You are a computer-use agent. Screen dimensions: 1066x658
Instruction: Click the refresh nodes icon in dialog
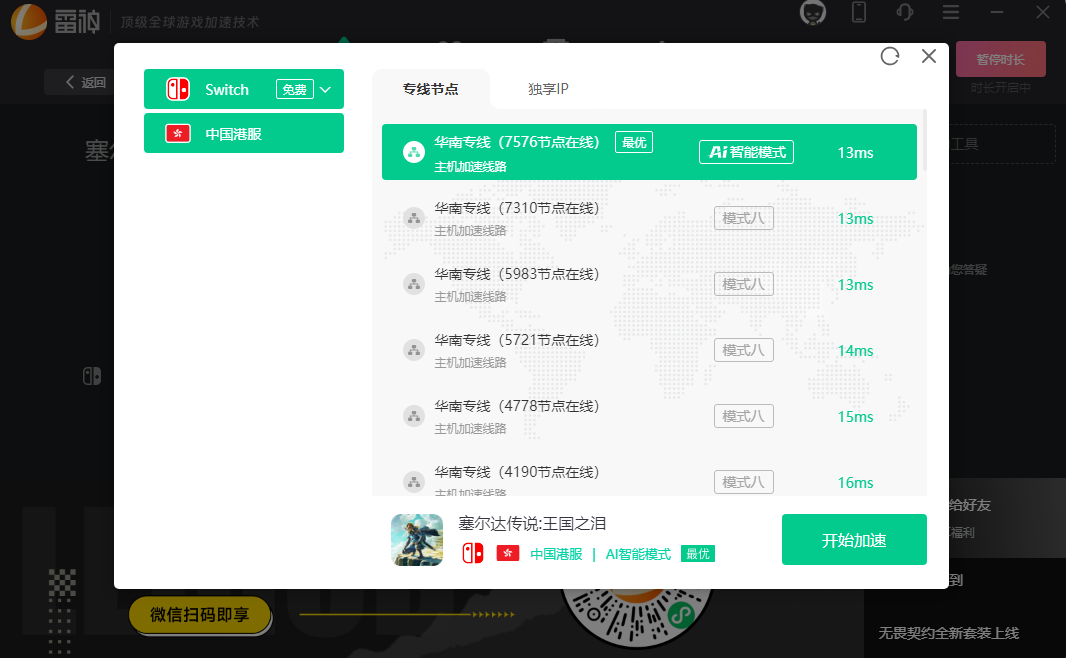889,56
